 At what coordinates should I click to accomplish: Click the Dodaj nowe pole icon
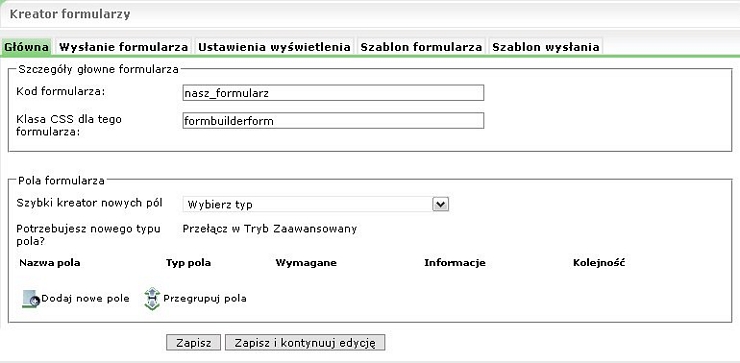[31, 299]
